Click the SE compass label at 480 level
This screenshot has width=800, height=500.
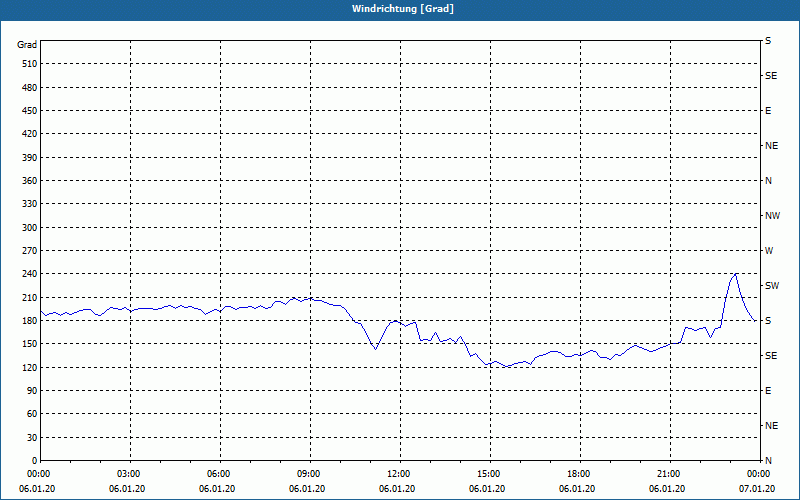(x=771, y=76)
